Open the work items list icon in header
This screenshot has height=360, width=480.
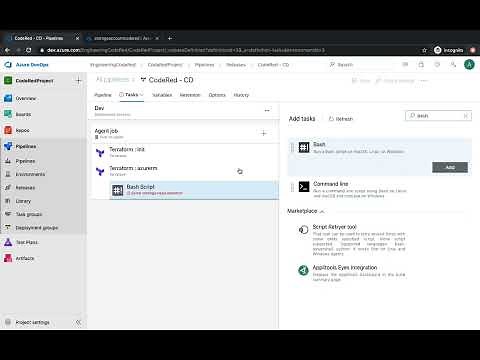(405, 65)
